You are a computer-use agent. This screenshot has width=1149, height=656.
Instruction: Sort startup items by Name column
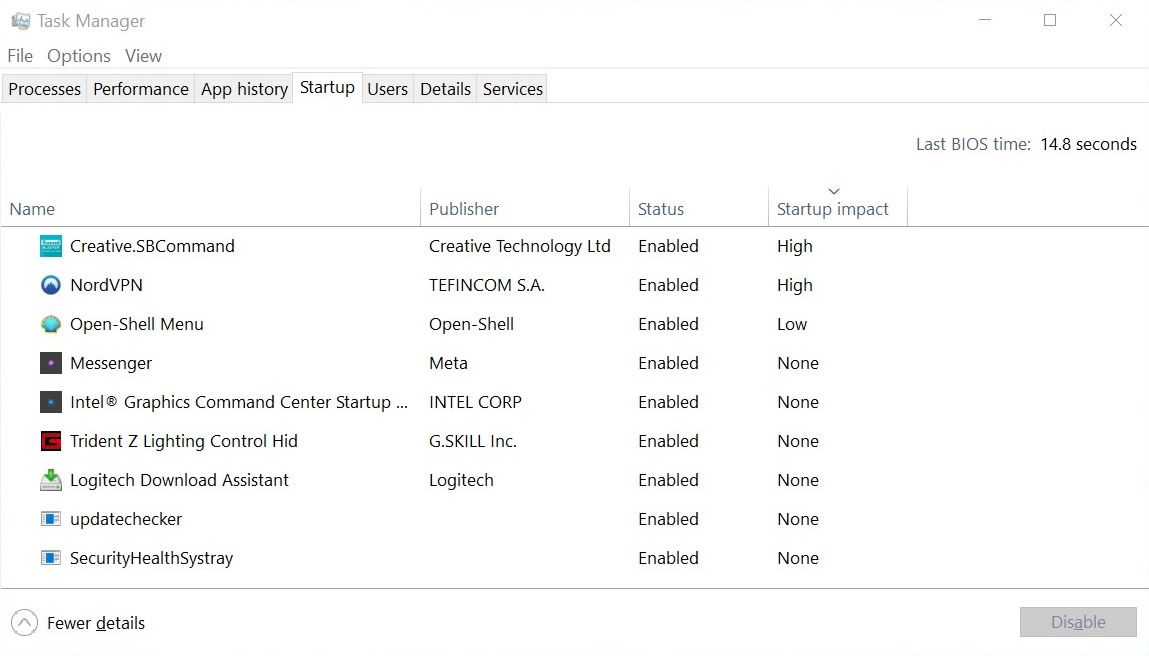(x=32, y=209)
